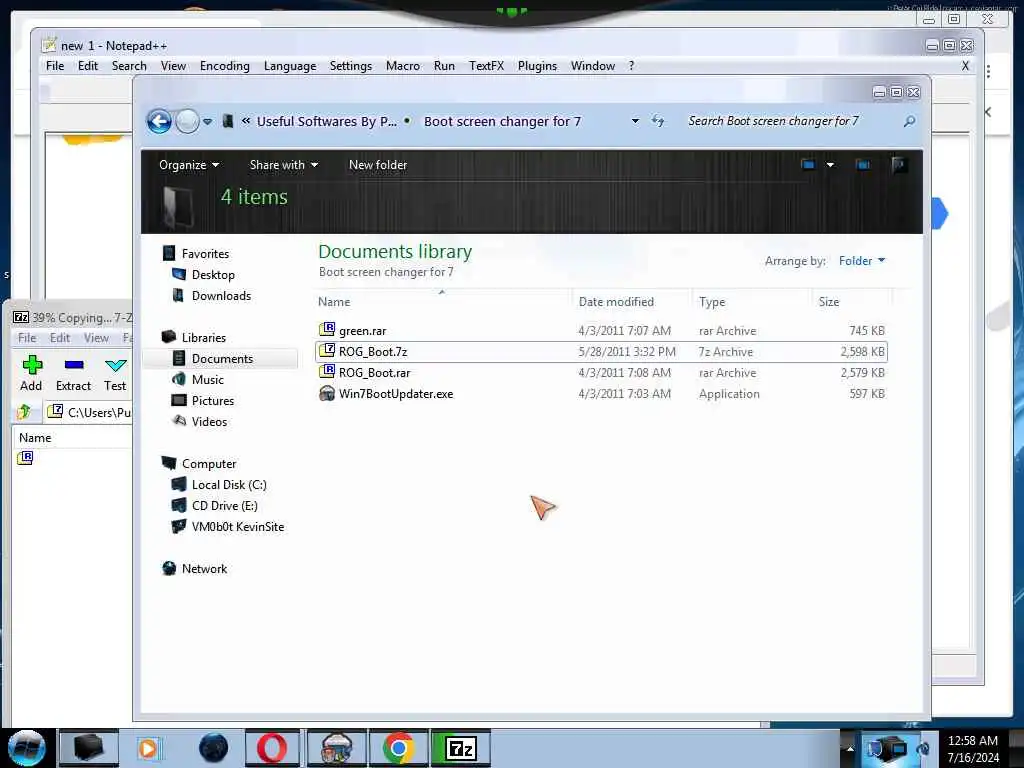
Task: Open the media player taskbar icon
Action: [148, 748]
